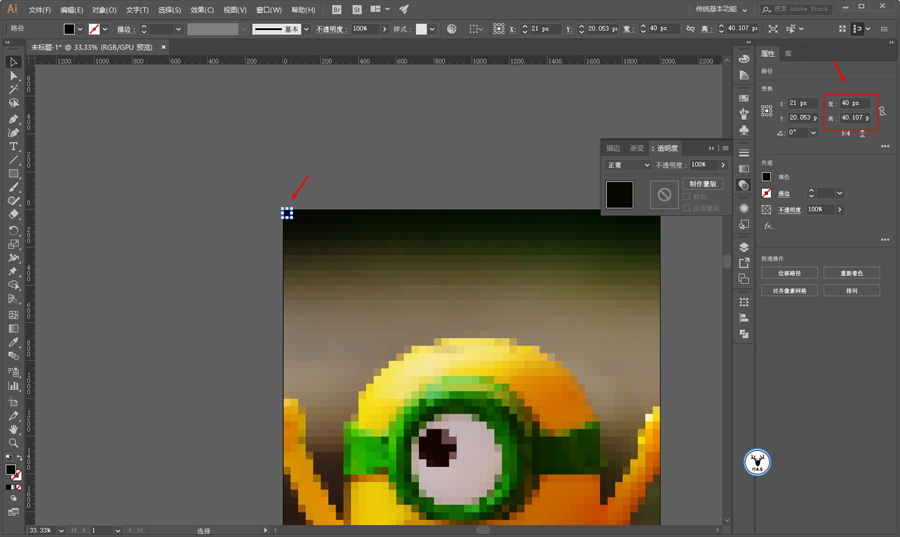Open the 传统基本功能 workspace dropdown
The width and height of the screenshot is (900, 537).
point(722,9)
